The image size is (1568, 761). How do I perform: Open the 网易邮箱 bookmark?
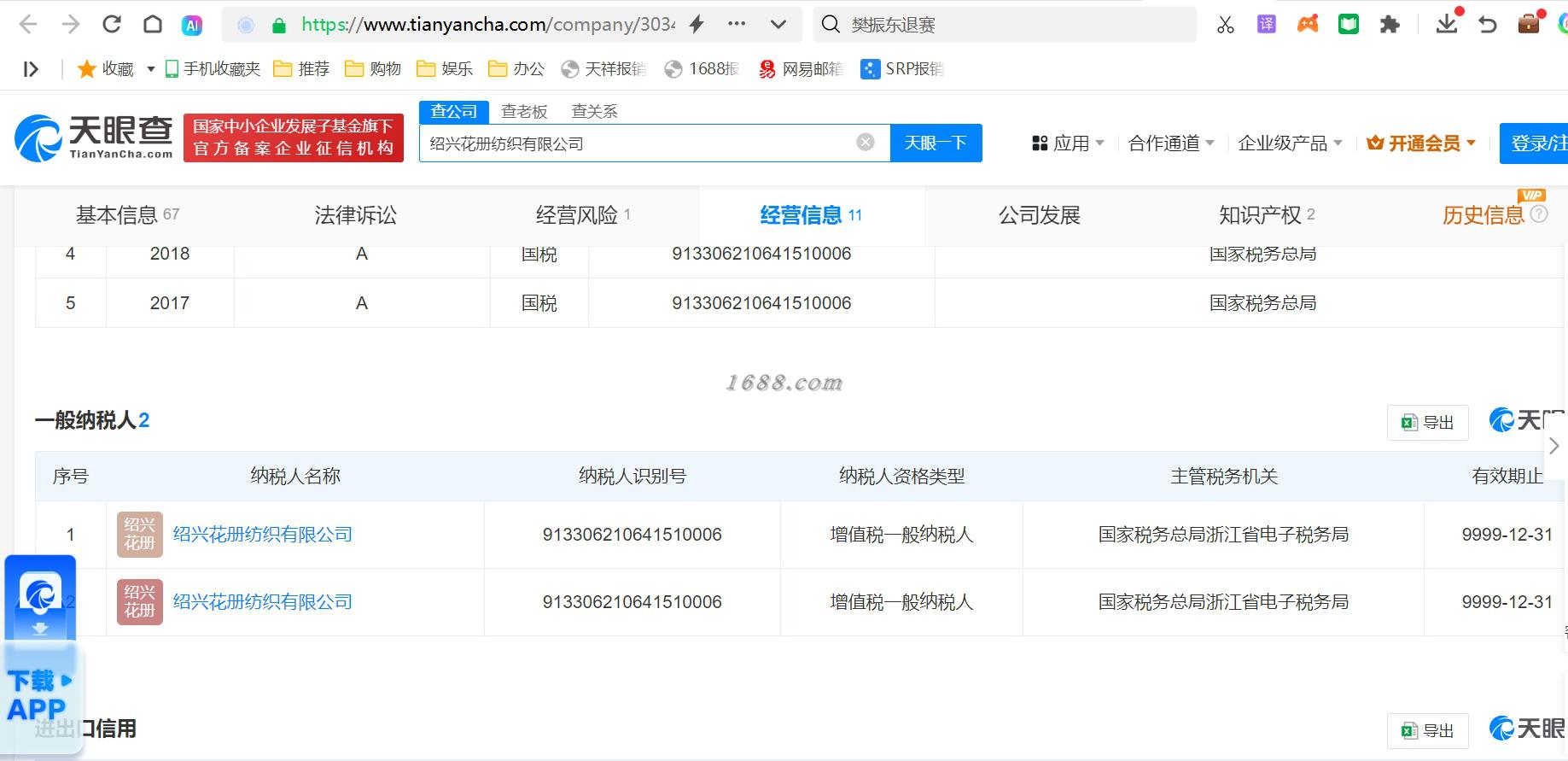801,69
